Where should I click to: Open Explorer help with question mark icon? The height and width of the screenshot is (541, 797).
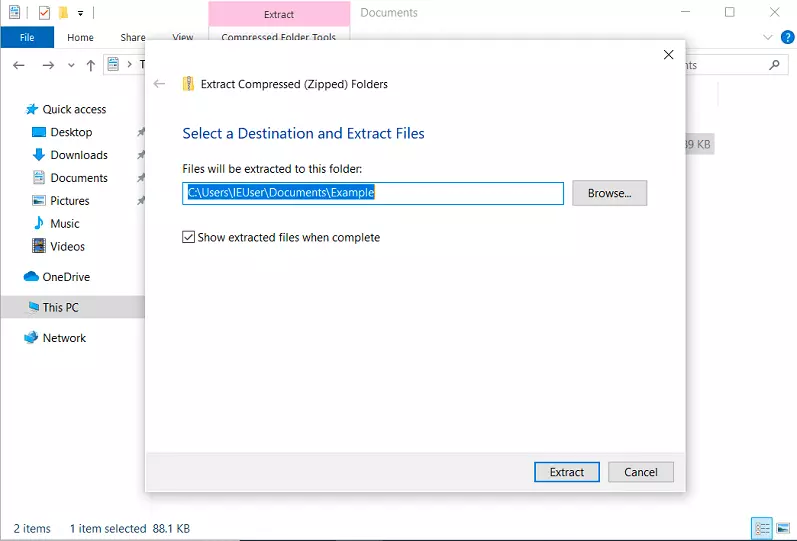click(x=787, y=37)
